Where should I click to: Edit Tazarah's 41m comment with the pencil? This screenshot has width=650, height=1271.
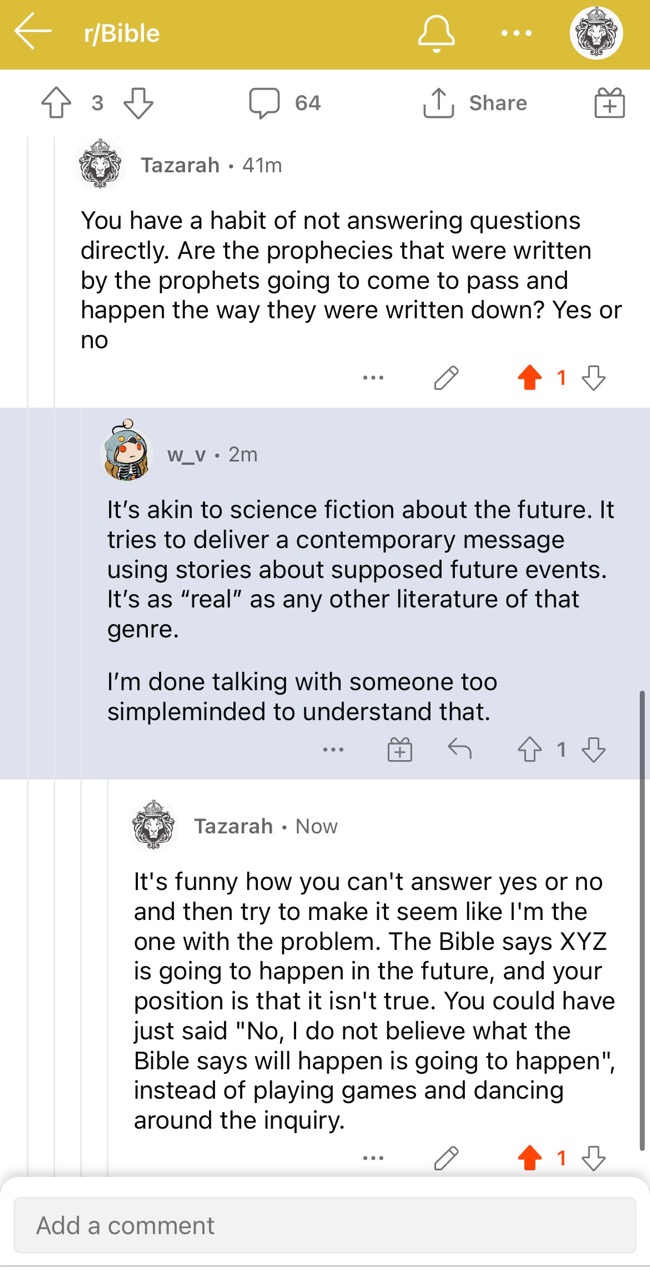click(446, 378)
